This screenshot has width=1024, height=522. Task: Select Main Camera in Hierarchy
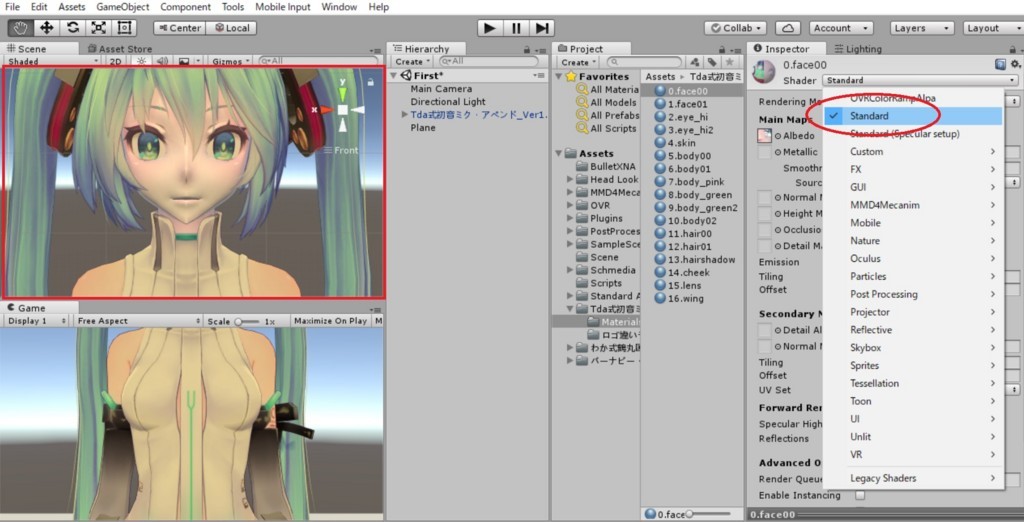[x=441, y=89]
